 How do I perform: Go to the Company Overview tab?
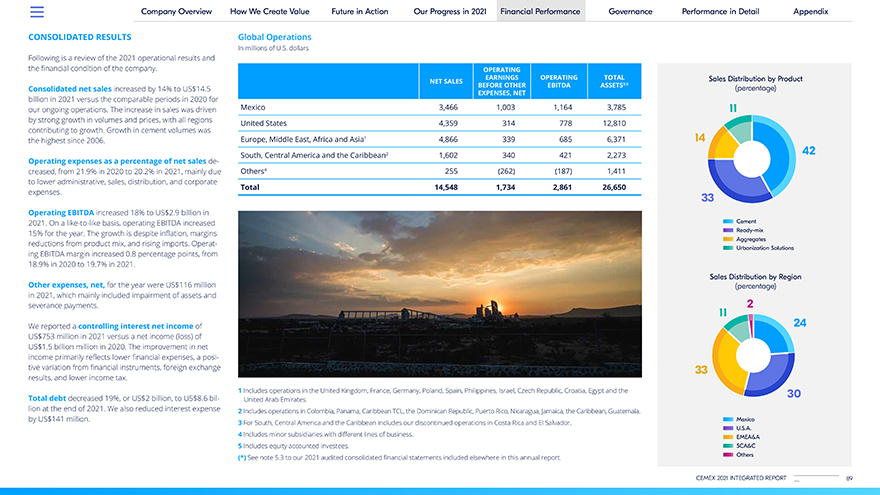pyautogui.click(x=176, y=11)
